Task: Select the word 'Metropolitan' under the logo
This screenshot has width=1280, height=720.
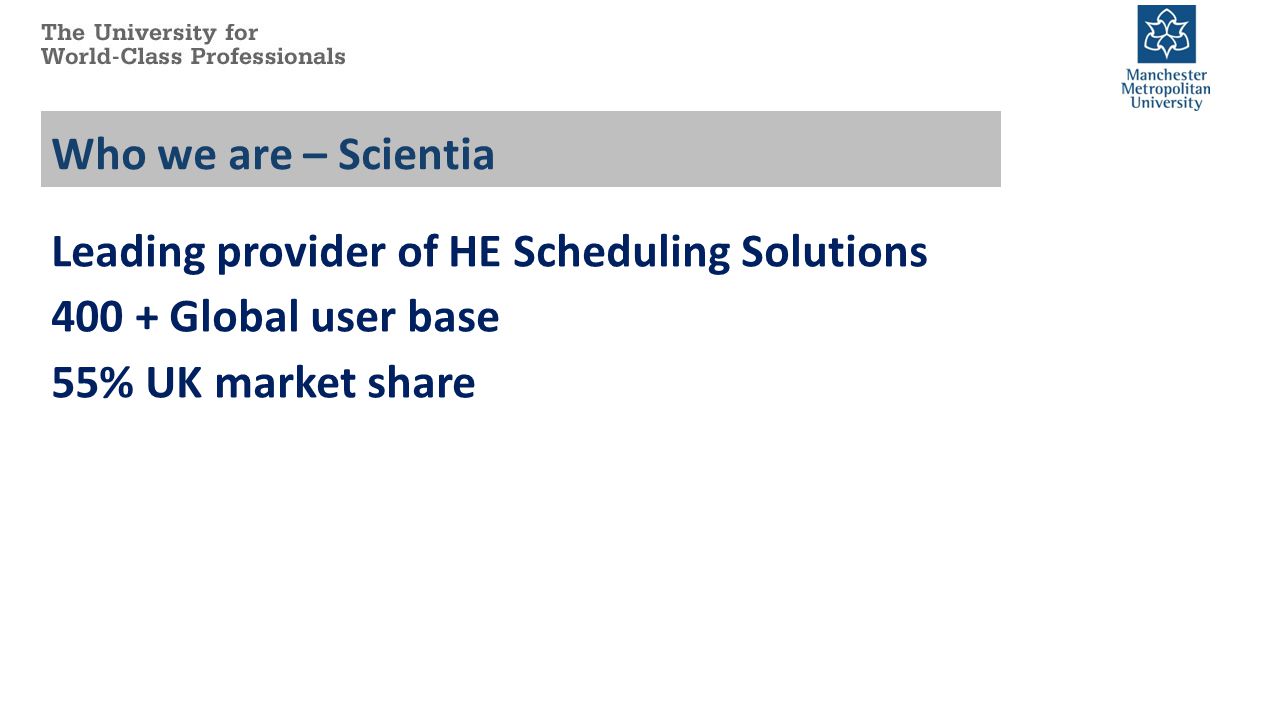Action: pos(1166,89)
